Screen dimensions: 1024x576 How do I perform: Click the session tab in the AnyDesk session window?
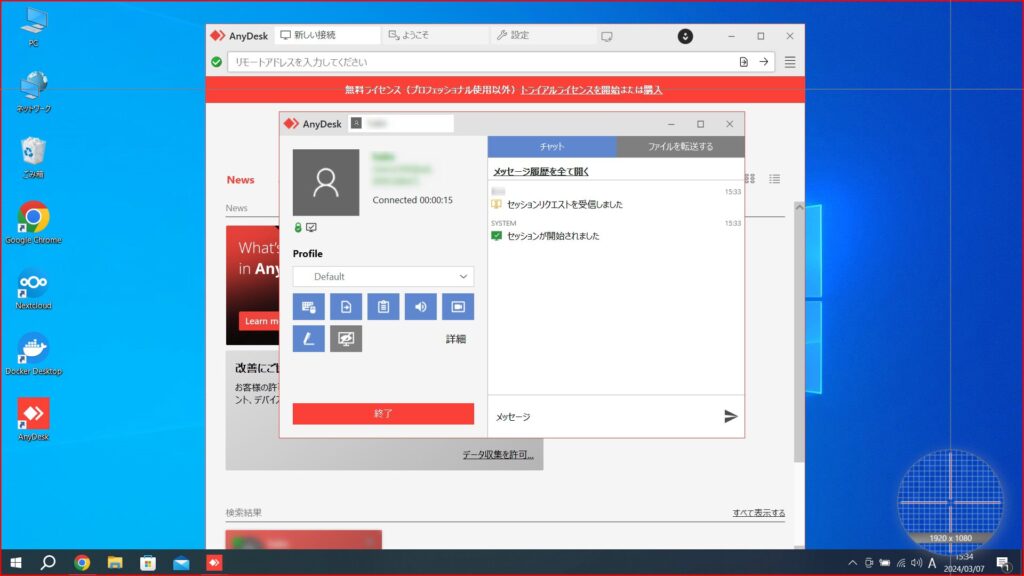pos(401,123)
